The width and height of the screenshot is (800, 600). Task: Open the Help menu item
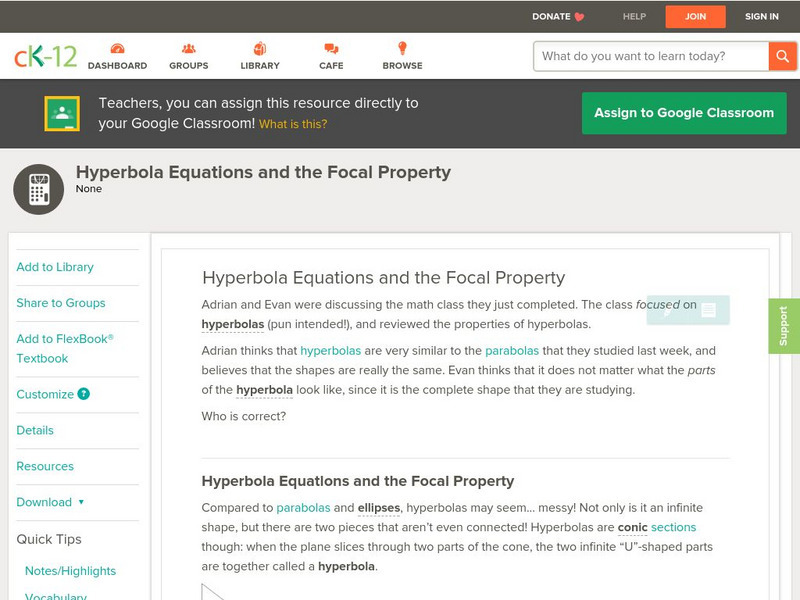point(634,16)
